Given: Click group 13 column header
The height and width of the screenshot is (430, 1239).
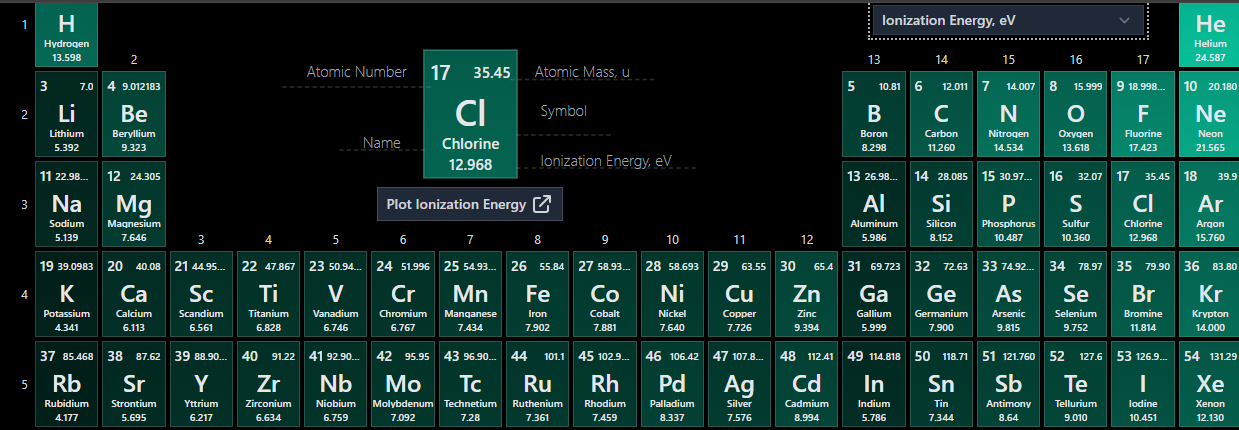Looking at the screenshot, I should coord(874,60).
